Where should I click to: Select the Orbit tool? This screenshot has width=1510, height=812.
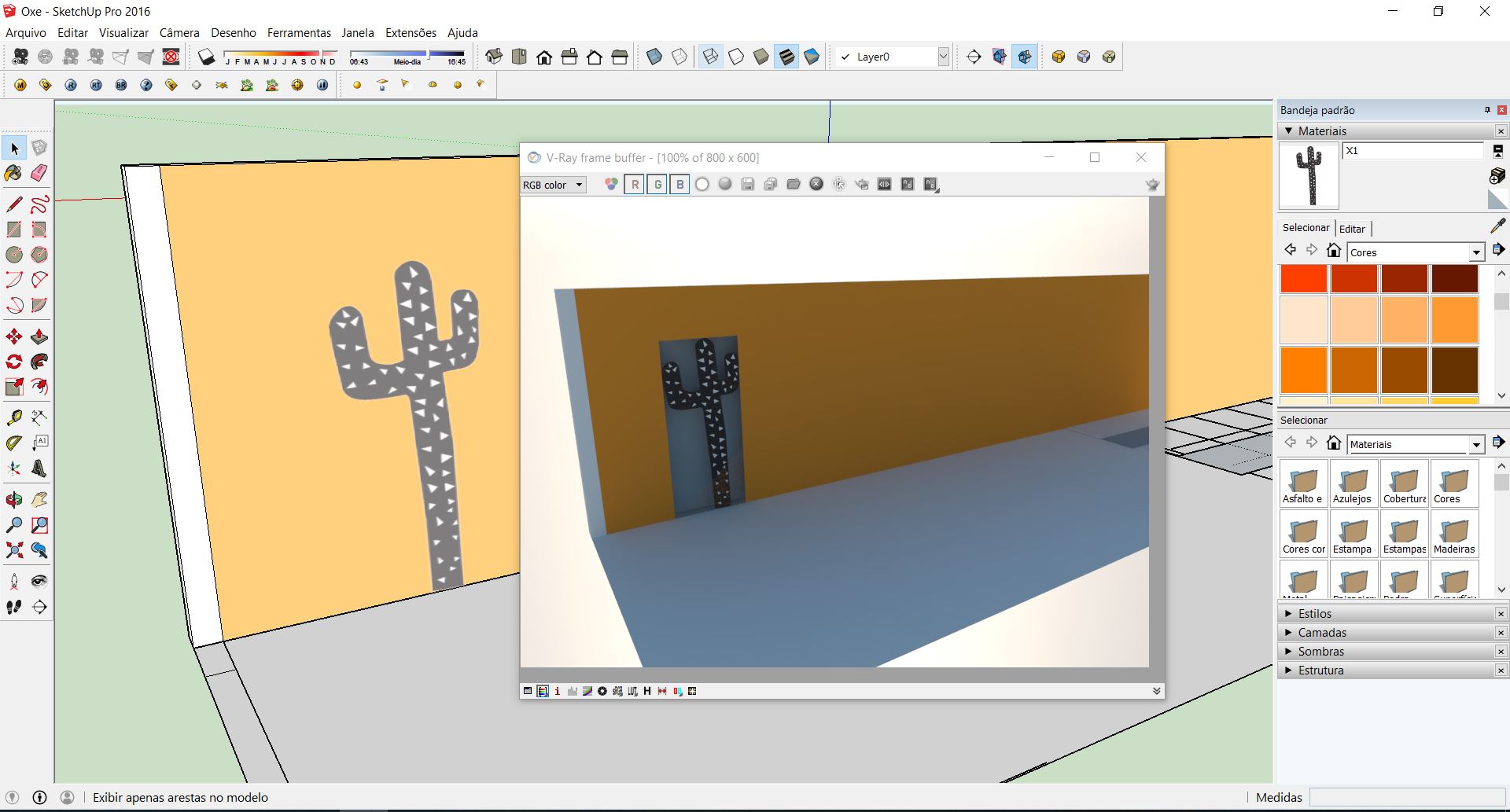click(14, 500)
